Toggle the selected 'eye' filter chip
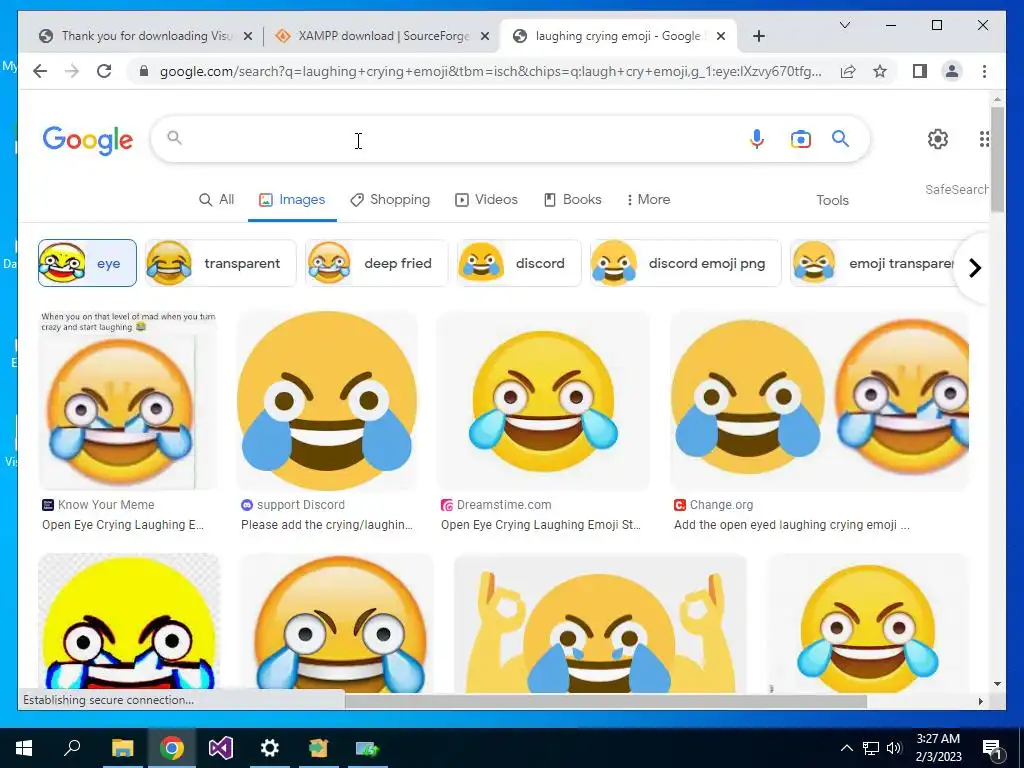The width and height of the screenshot is (1024, 768). (88, 263)
